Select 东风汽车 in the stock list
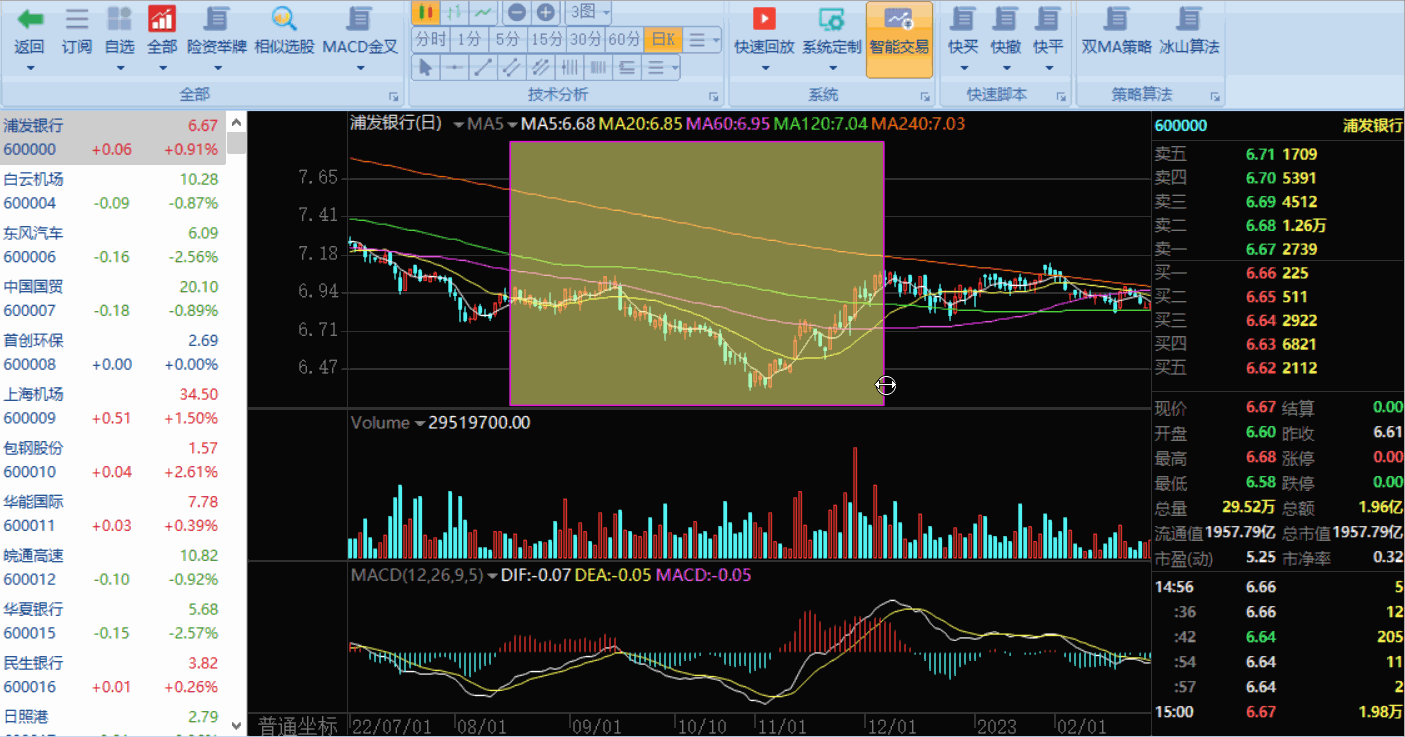1405x737 pixels. click(x=113, y=245)
